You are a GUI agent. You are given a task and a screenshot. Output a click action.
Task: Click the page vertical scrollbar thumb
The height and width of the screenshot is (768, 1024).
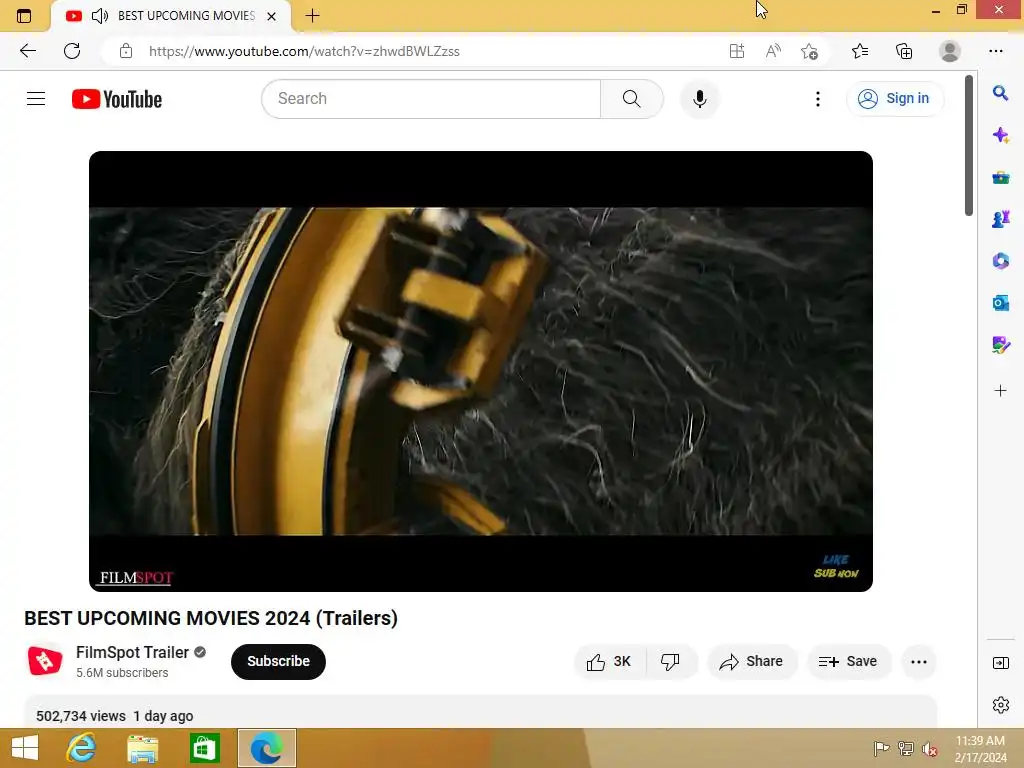tap(969, 145)
